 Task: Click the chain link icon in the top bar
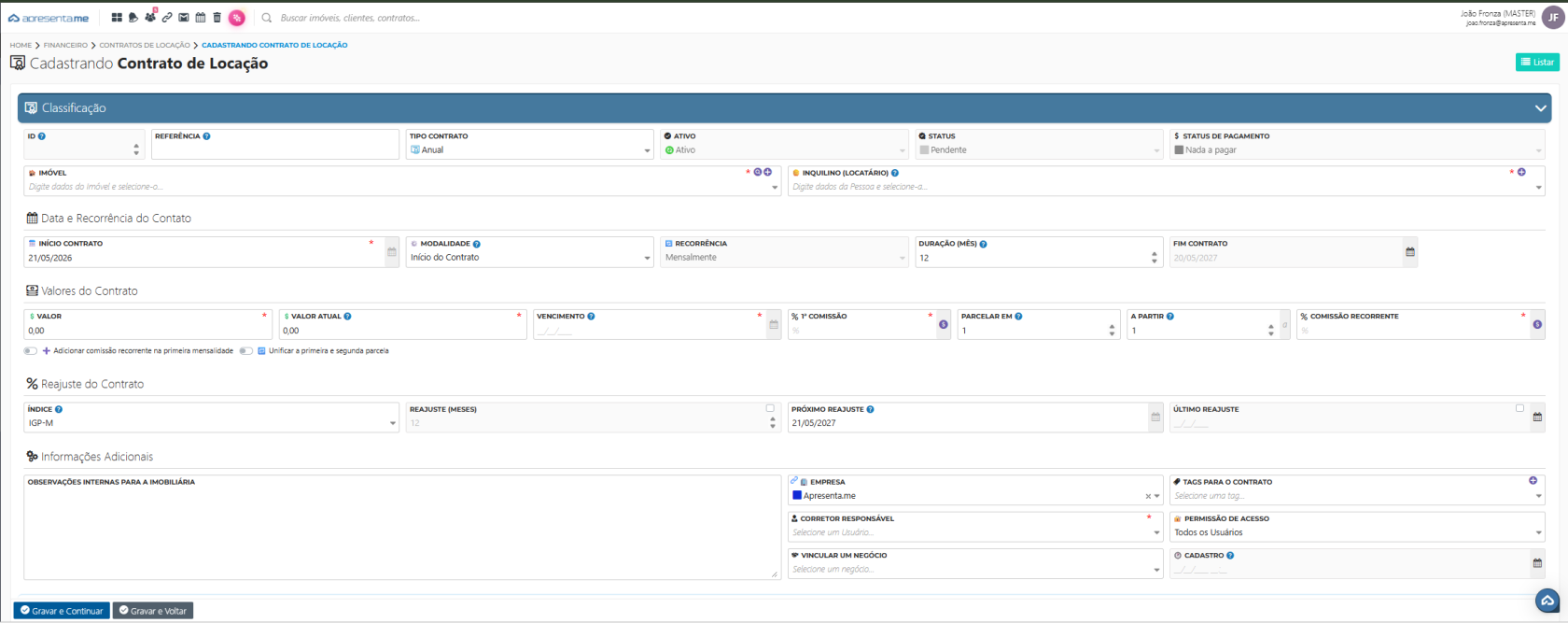click(x=167, y=18)
